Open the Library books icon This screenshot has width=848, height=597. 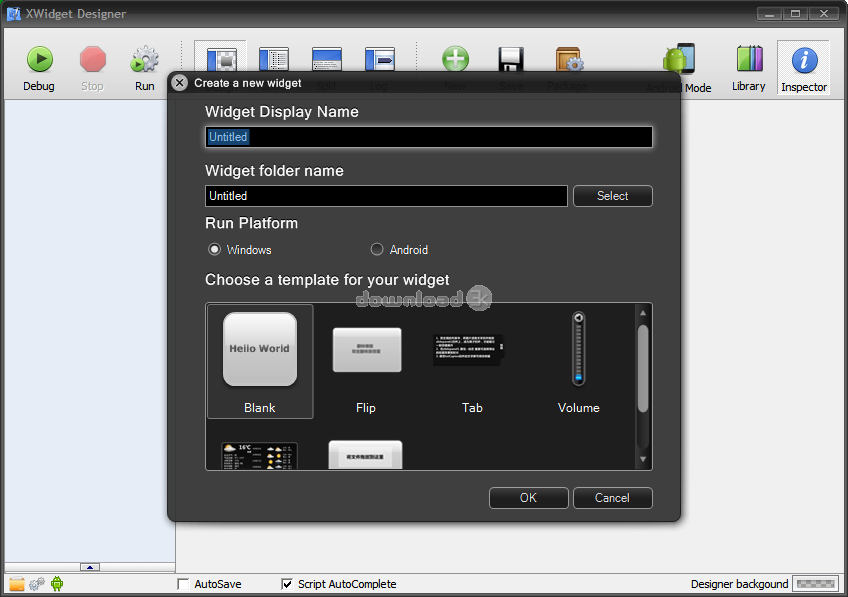pos(750,59)
